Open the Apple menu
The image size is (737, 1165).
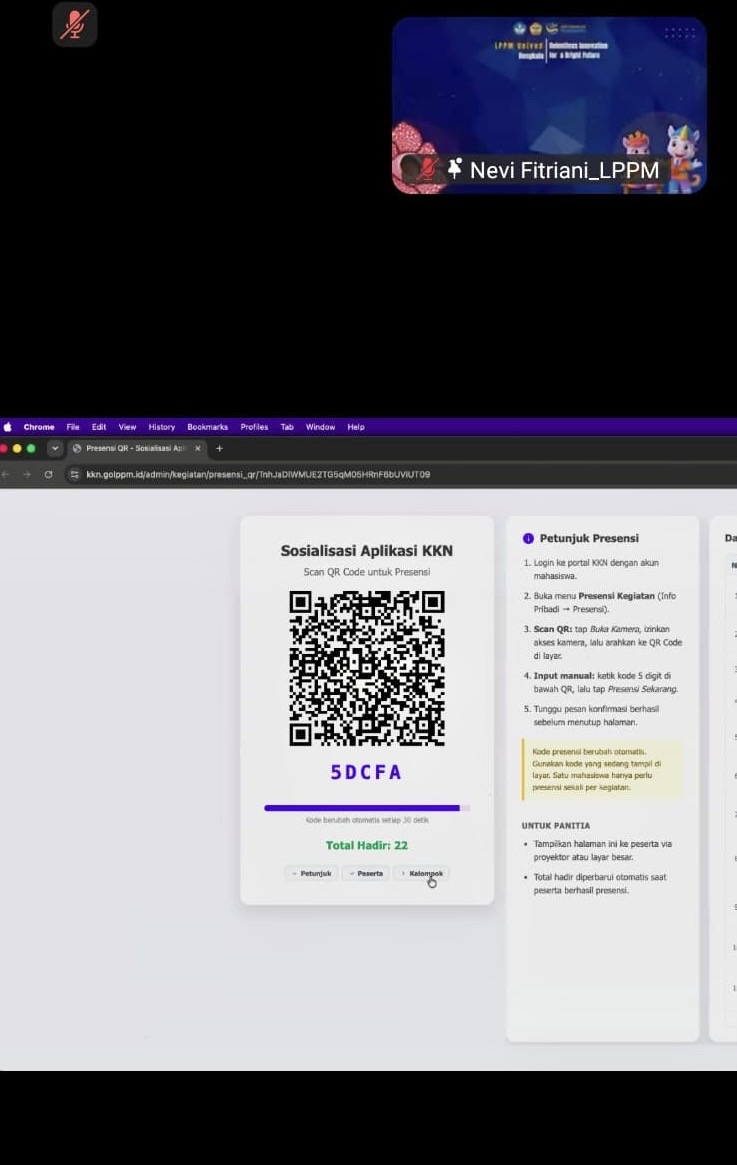coord(7,426)
